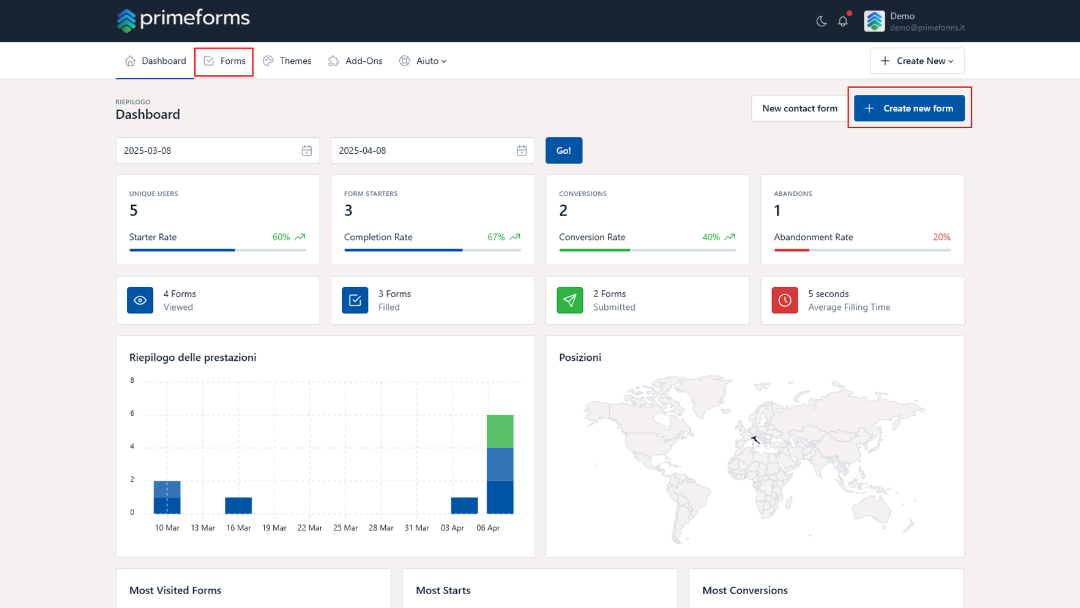The width and height of the screenshot is (1080, 608).
Task: Click the Demo user avatar
Action: (x=874, y=21)
